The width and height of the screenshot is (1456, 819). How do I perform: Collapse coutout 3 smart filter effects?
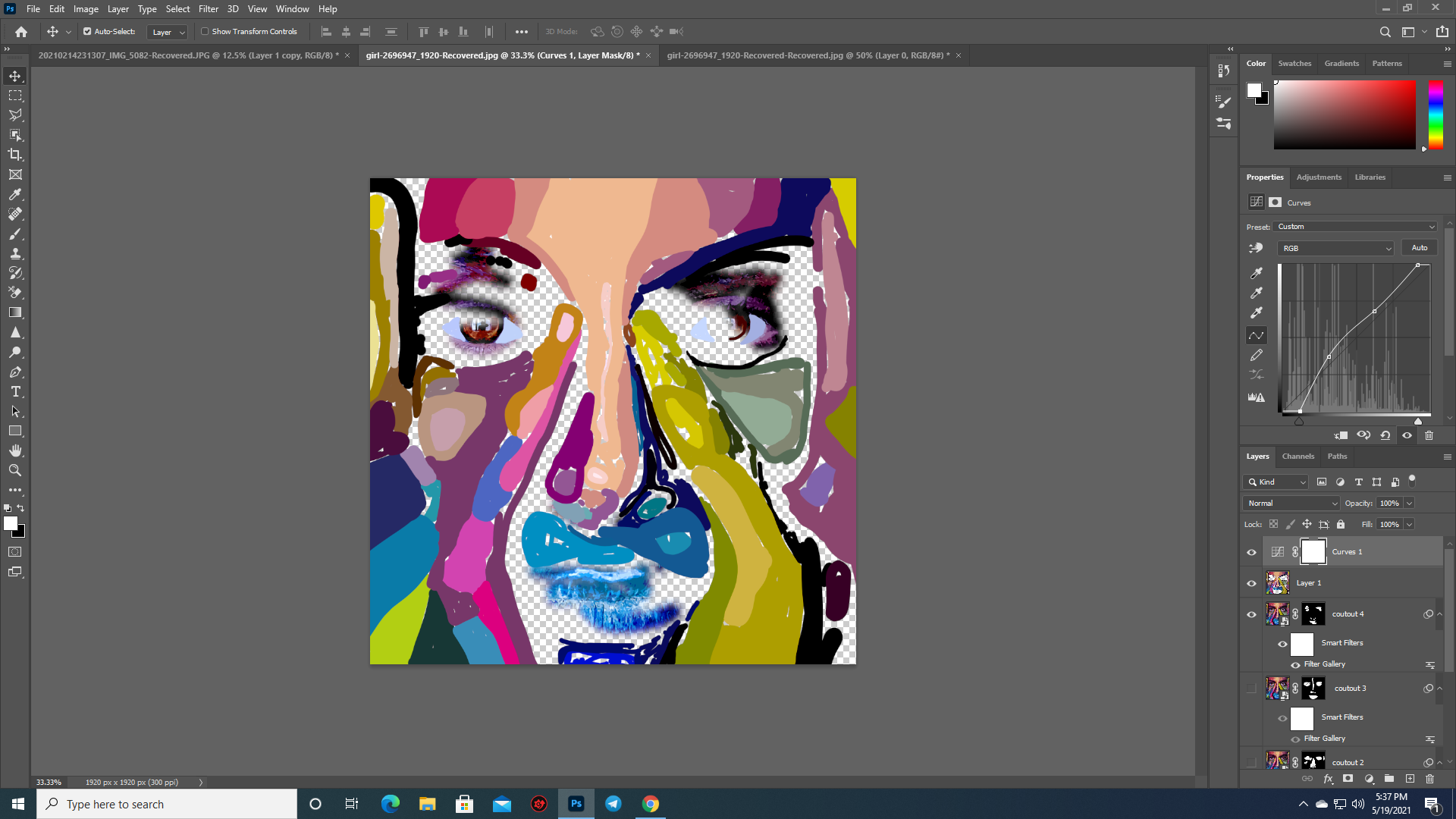1440,689
